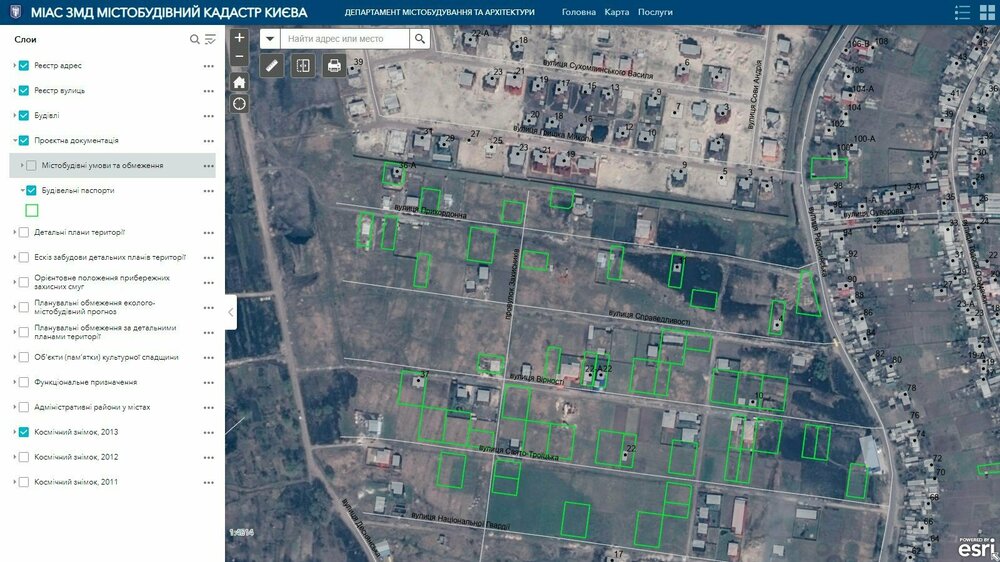1000x562 pixels.
Task: Focus the address search input field
Action: point(345,39)
